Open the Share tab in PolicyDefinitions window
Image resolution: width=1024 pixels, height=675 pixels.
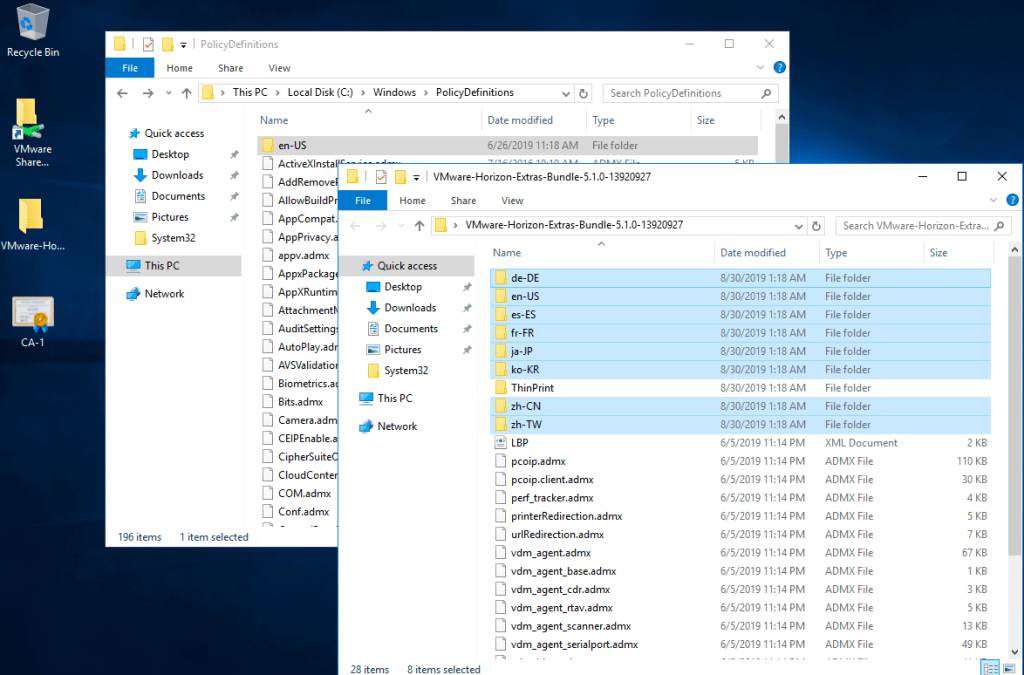point(230,68)
